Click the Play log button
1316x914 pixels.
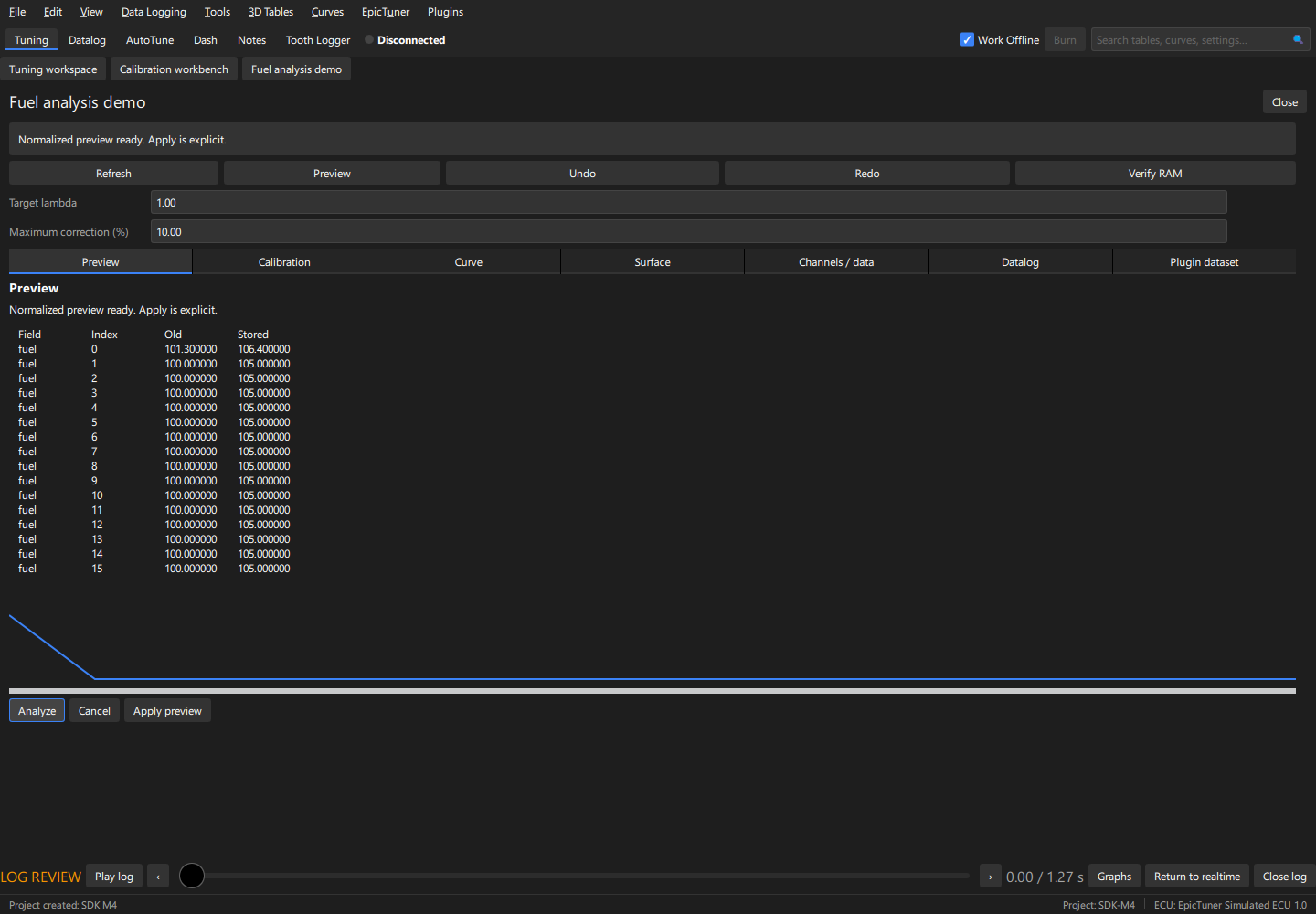tap(114, 877)
